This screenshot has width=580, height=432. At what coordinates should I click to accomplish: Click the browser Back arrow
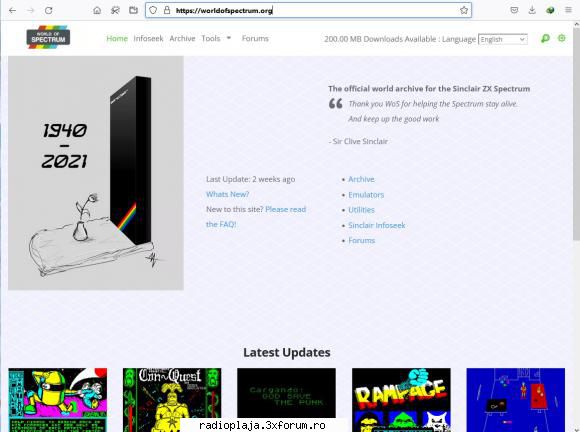coord(12,10)
